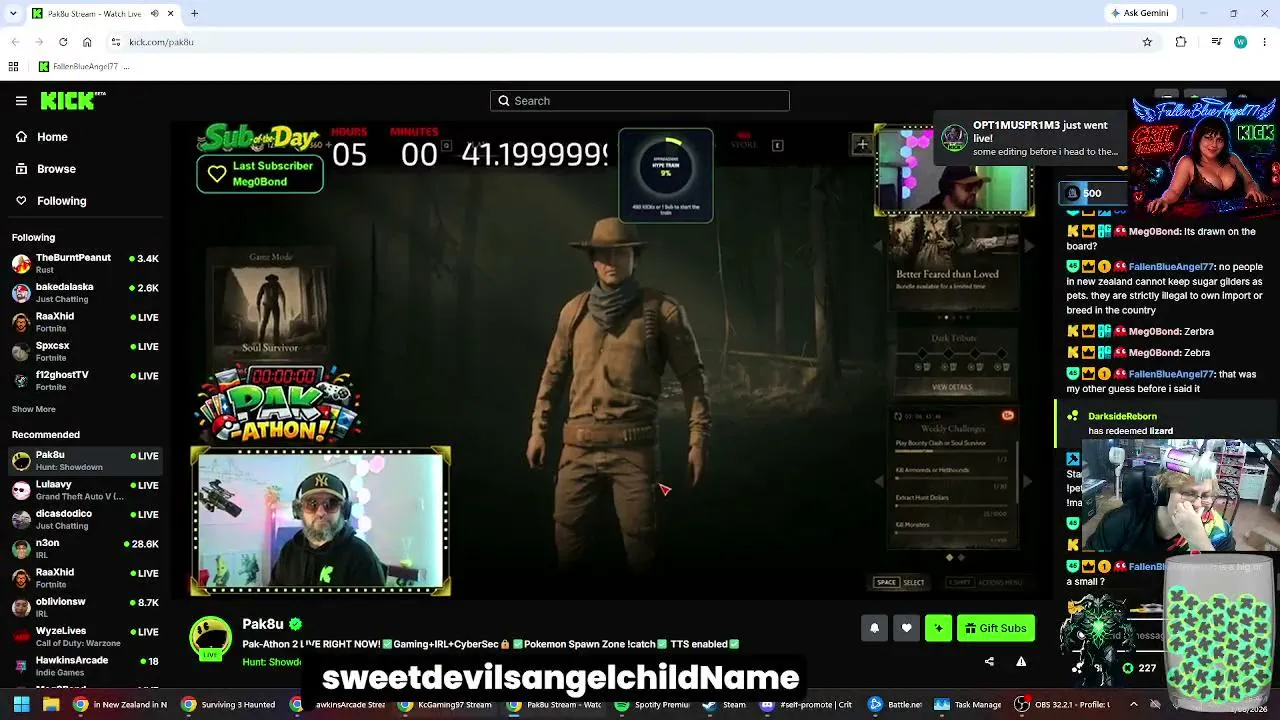Toggle notification bell for Pak8u
Image resolution: width=1280 pixels, height=720 pixels.
(x=874, y=628)
